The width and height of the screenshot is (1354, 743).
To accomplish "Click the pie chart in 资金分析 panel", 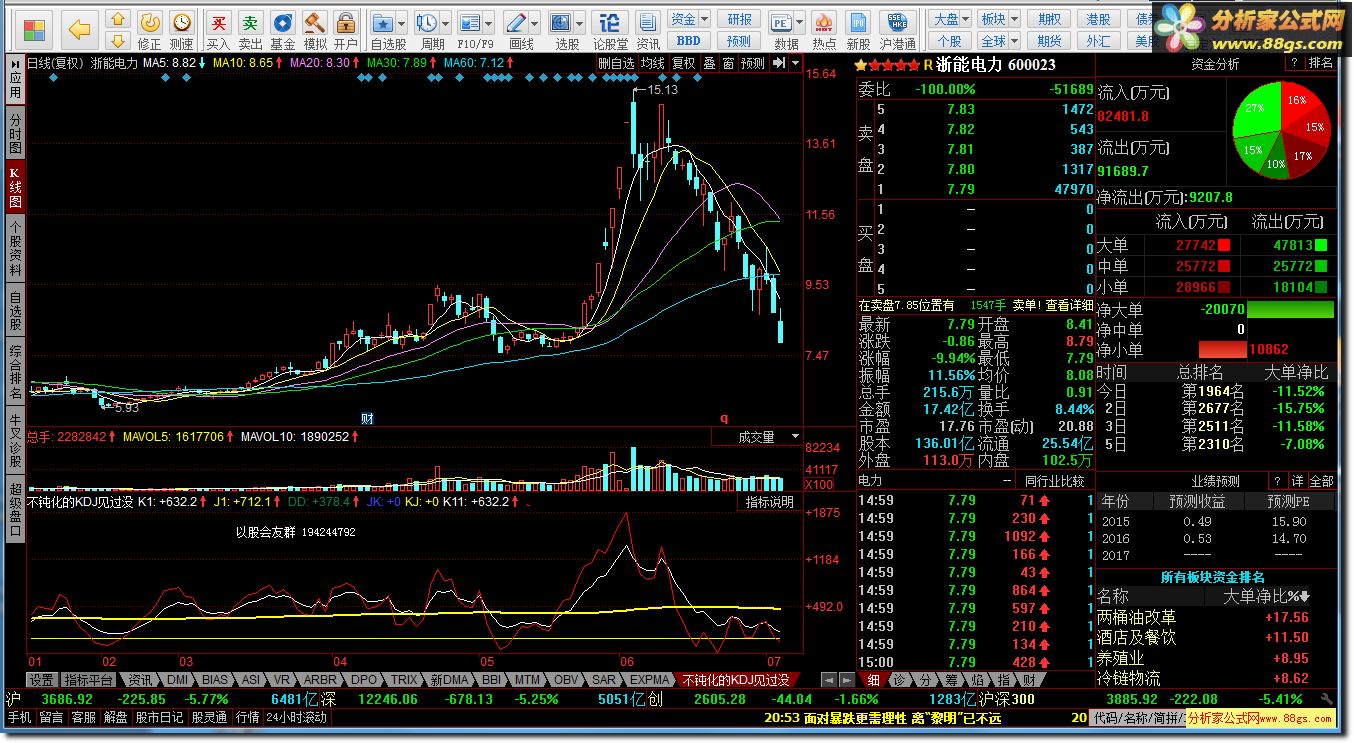I will [1282, 132].
